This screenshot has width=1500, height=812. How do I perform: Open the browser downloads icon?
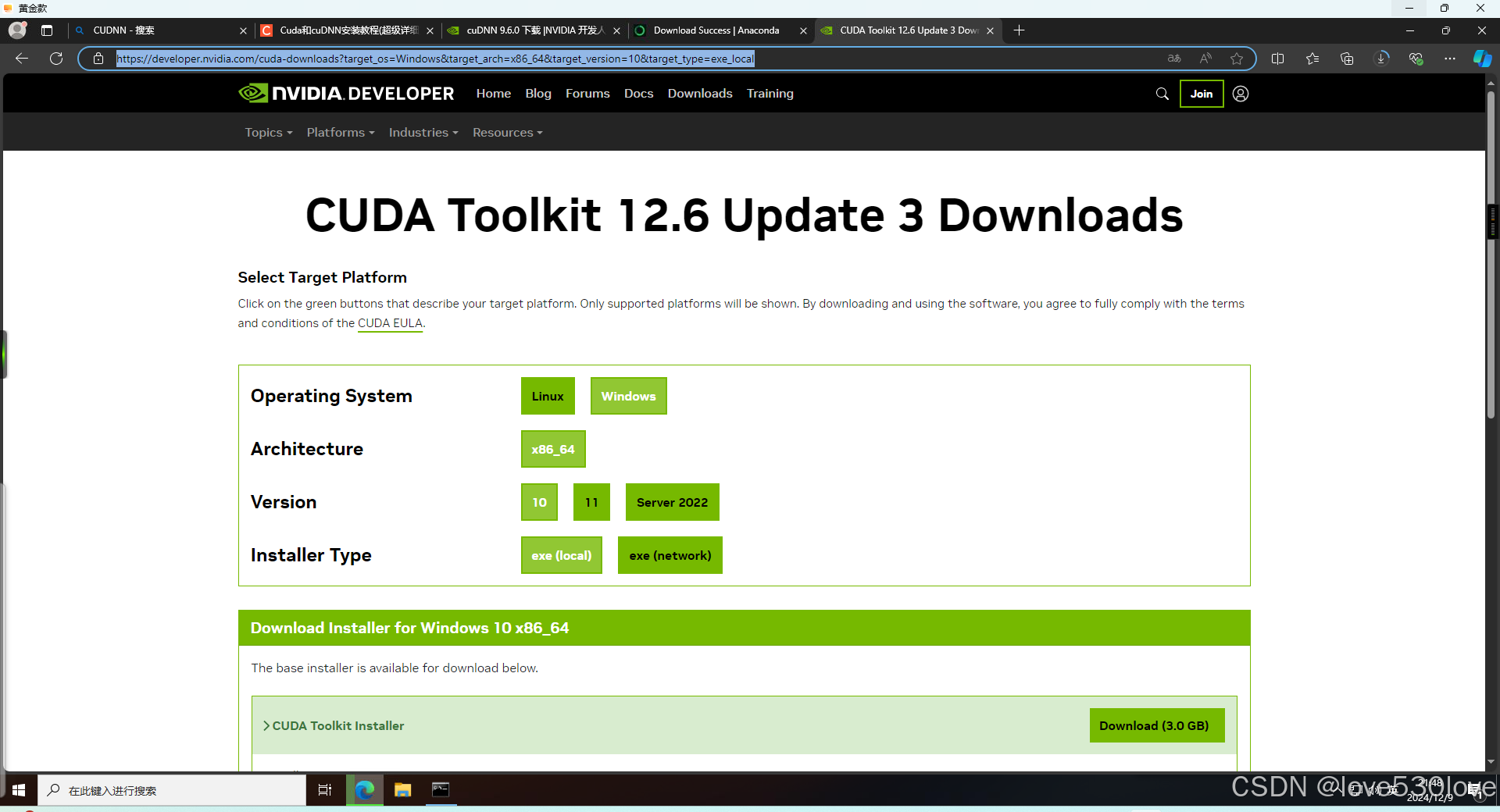click(1381, 59)
